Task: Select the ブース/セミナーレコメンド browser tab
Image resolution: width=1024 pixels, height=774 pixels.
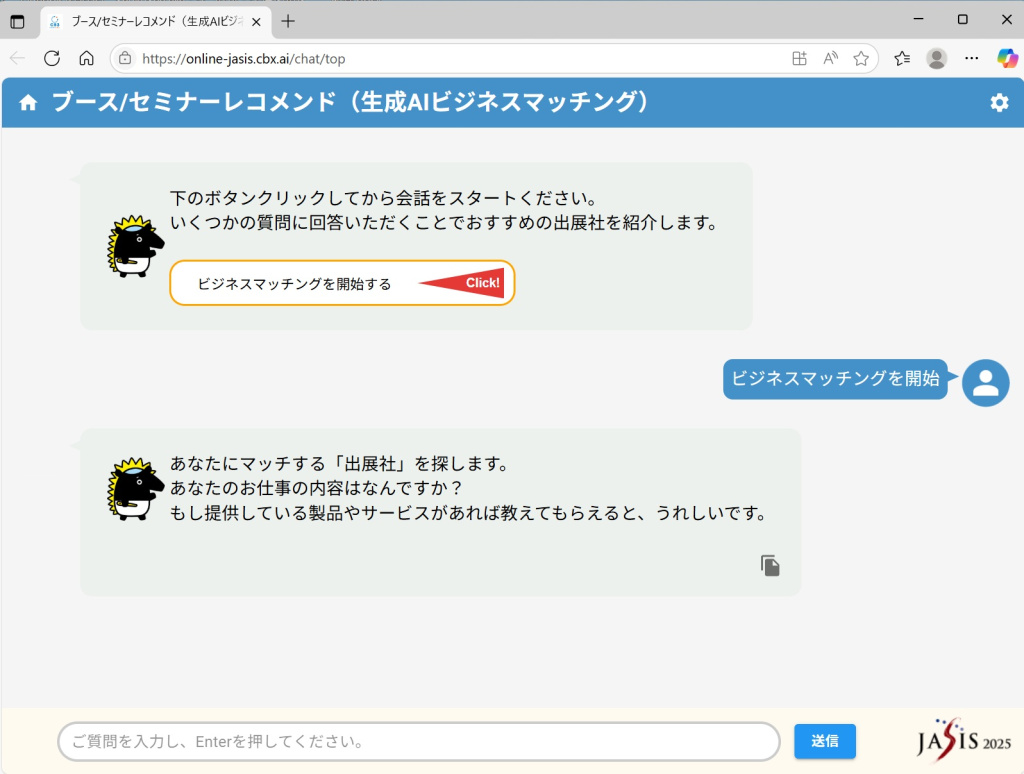Action: point(150,19)
